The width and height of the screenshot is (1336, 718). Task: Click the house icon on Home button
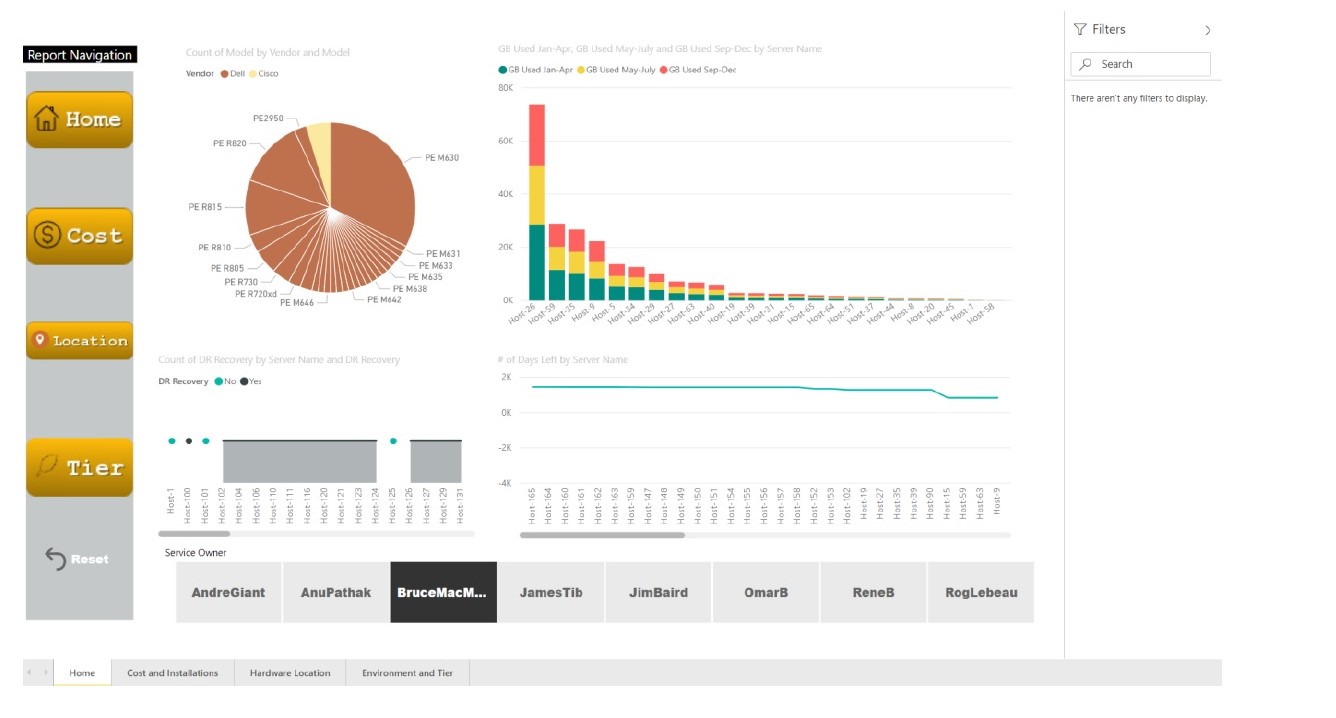pyautogui.click(x=46, y=119)
